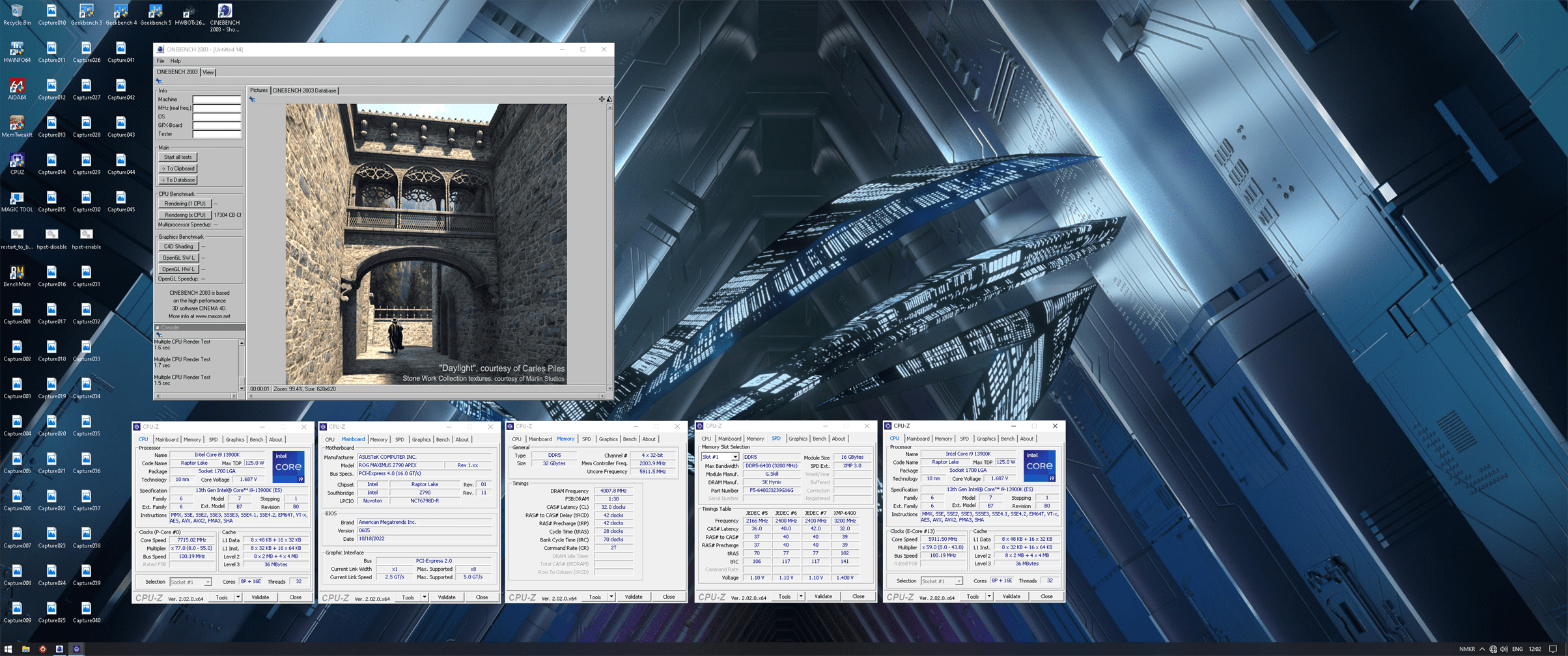This screenshot has width=1568, height=656.
Task: Run OpenGL HW-L benchmark
Action: click(x=178, y=269)
